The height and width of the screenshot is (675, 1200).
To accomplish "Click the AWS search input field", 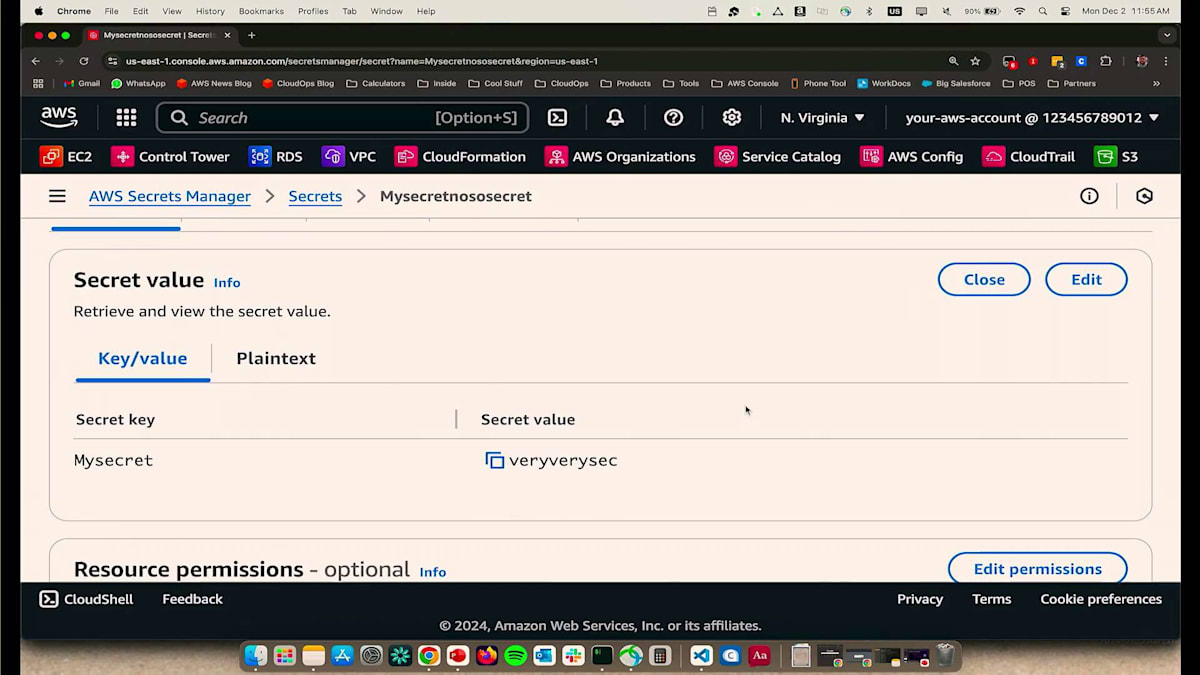I will point(343,118).
